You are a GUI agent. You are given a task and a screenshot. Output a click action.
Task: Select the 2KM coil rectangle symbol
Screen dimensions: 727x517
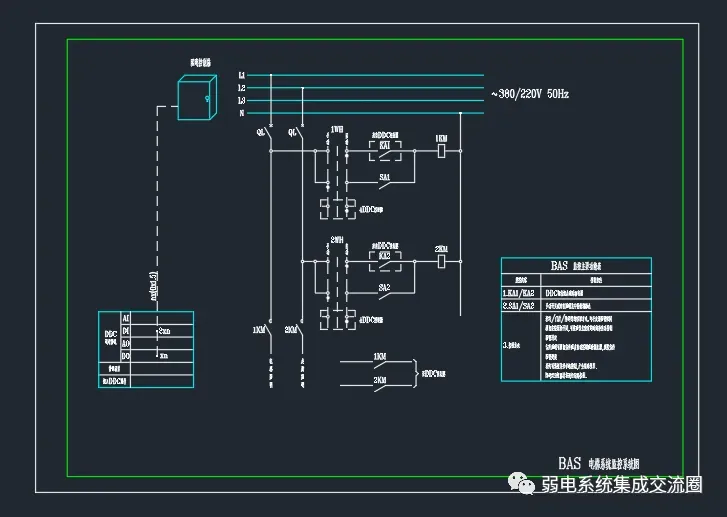[441, 262]
